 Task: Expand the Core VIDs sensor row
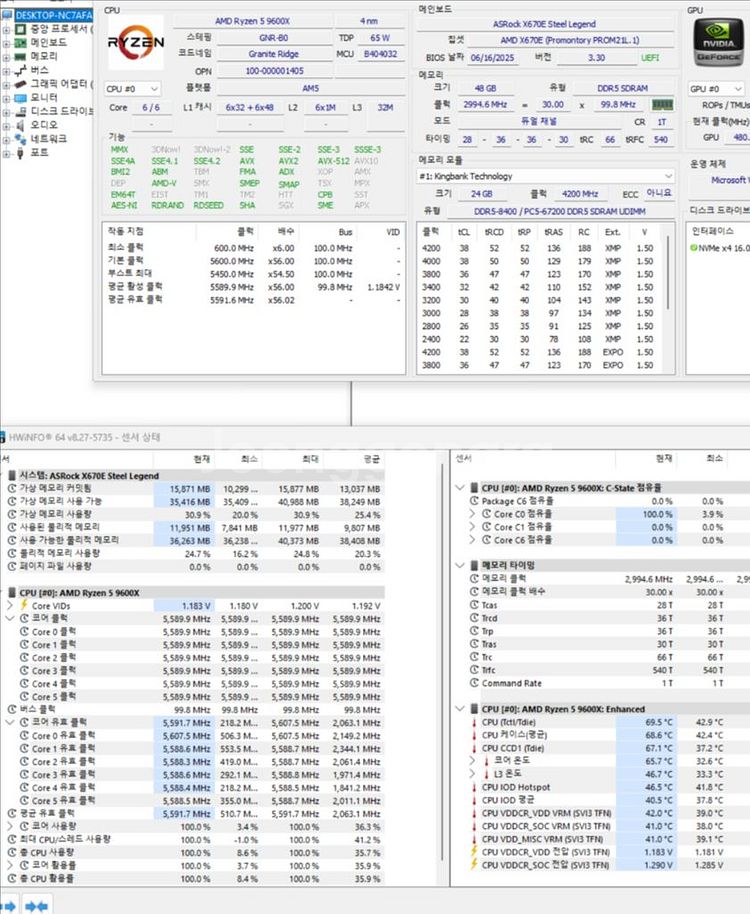[x=10, y=606]
